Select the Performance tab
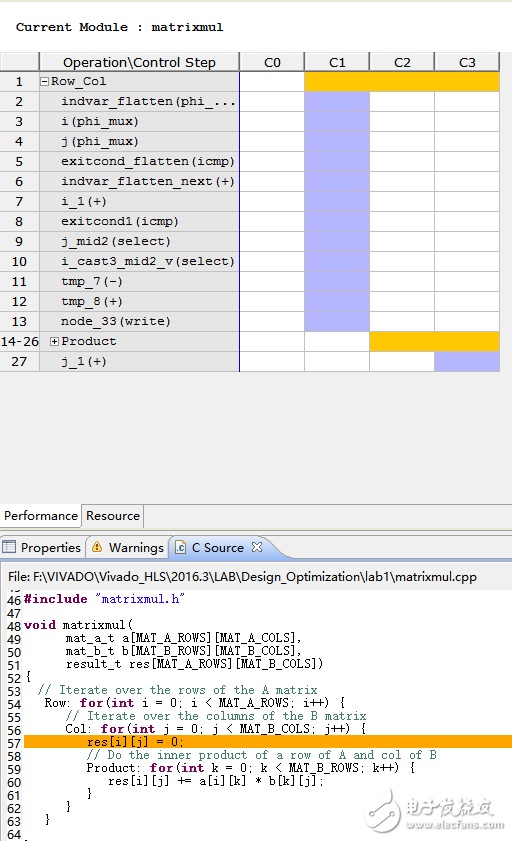512x841 pixels. tap(41, 516)
